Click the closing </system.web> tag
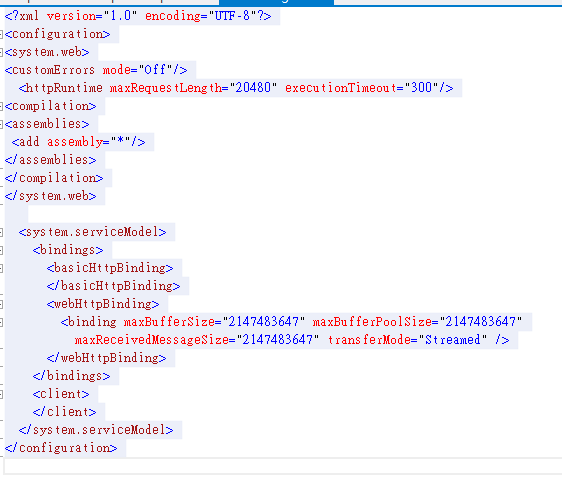 point(51,196)
